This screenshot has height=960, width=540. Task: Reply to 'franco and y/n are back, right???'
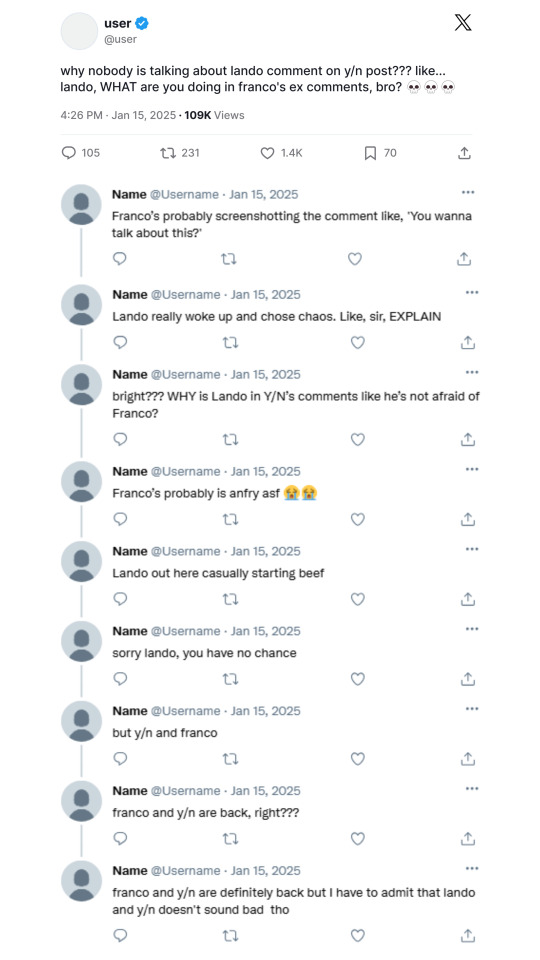[121, 838]
